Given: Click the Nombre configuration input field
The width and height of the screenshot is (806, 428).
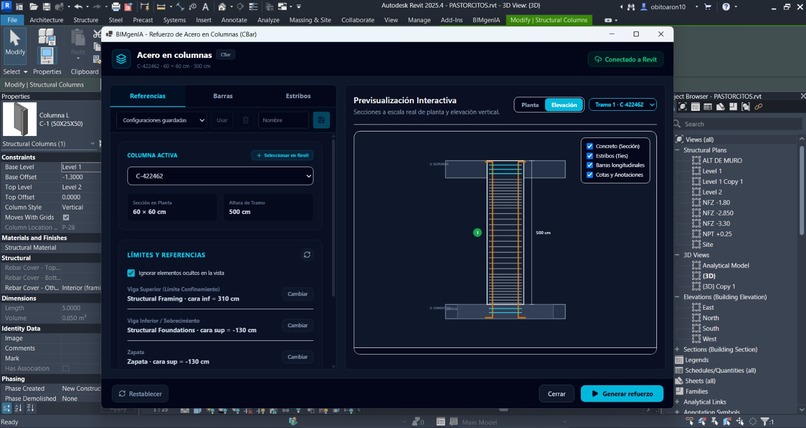Looking at the screenshot, I should click(x=283, y=120).
